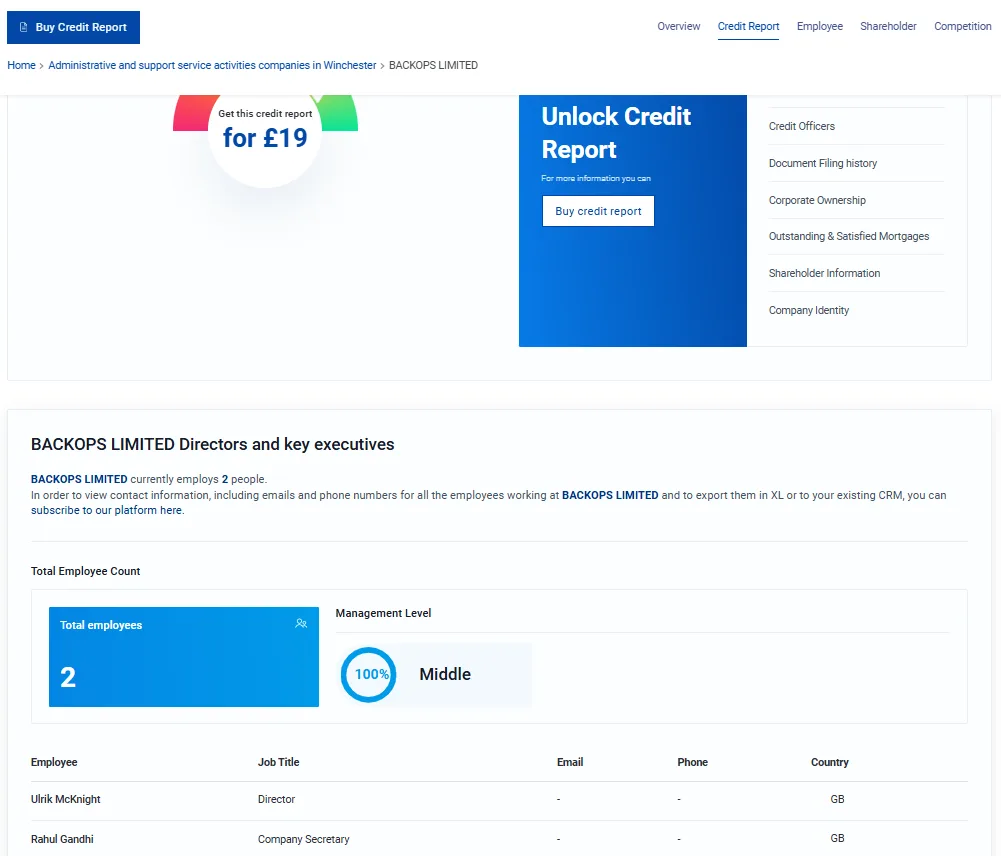Screen dimensions: 1001x856
Task: Click the 100% circular progress indicator
Action: (370, 675)
